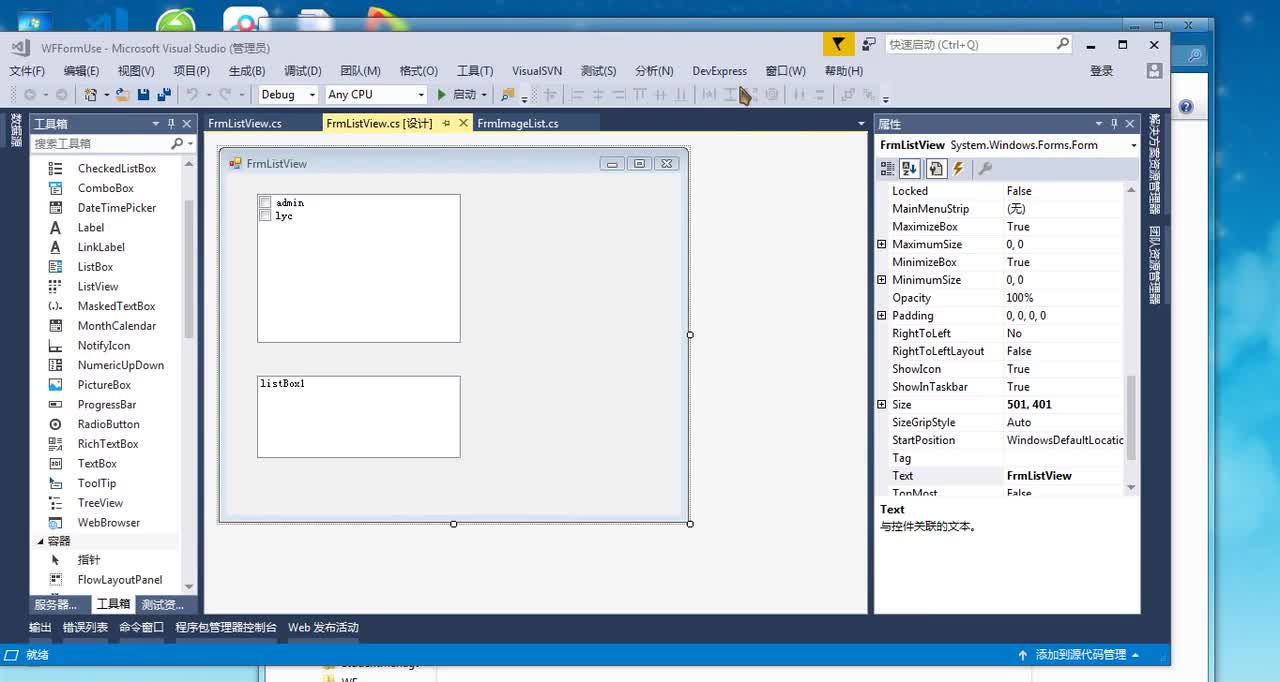Open the 程序包管理器控制台 panel
This screenshot has height=682, width=1280.
(x=226, y=628)
